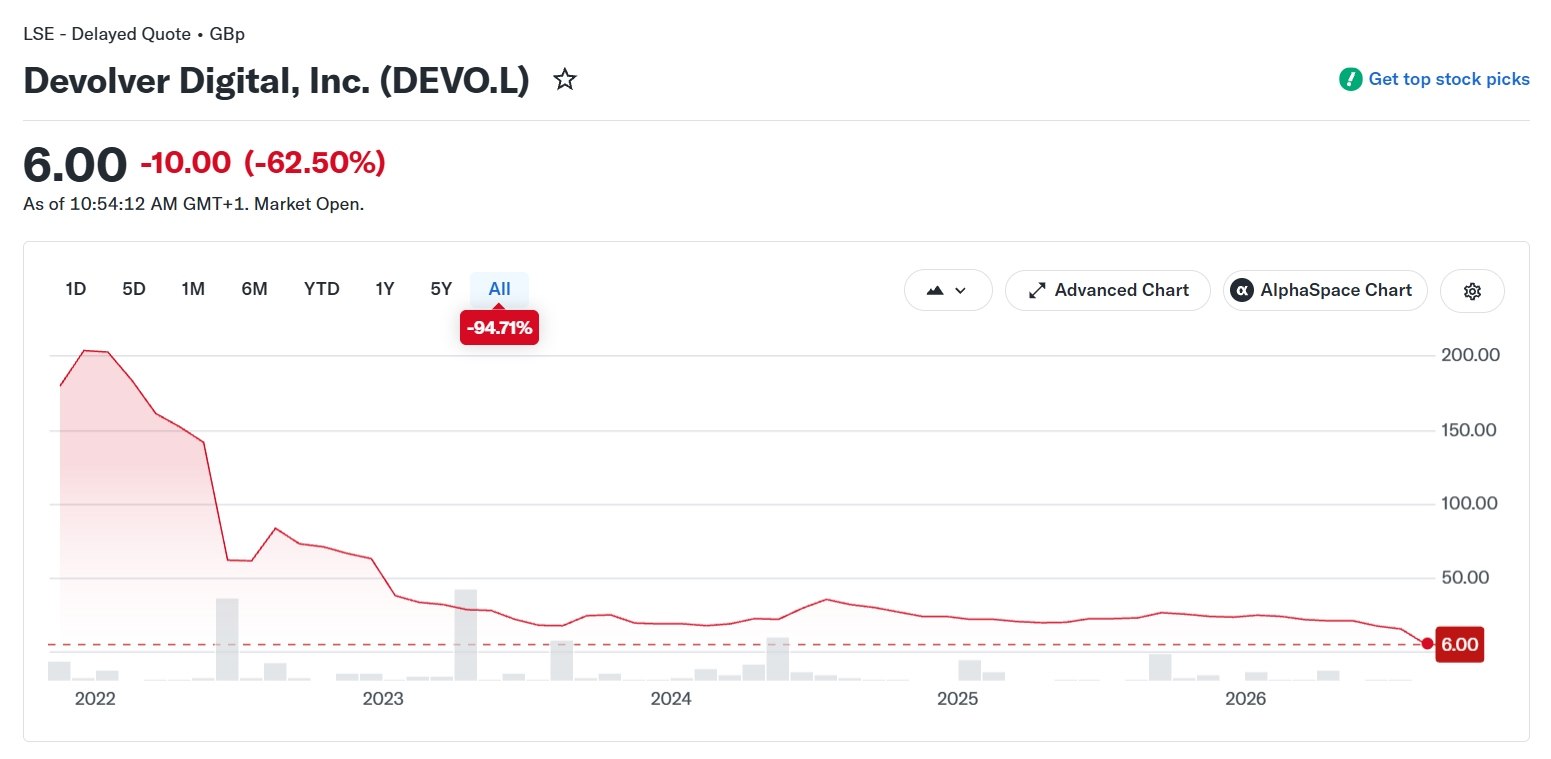
Task: Select the 1D time range
Action: tap(76, 289)
